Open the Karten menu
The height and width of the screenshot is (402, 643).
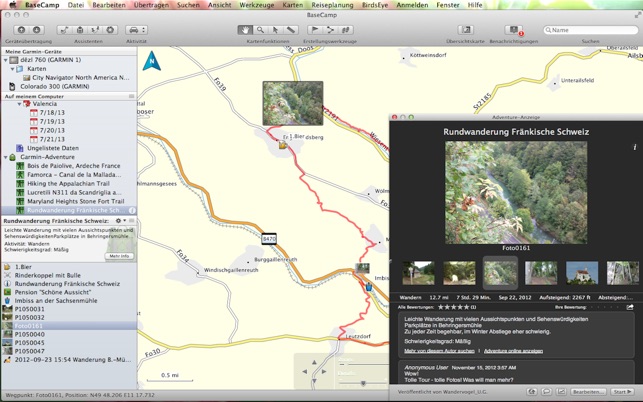(x=292, y=5)
